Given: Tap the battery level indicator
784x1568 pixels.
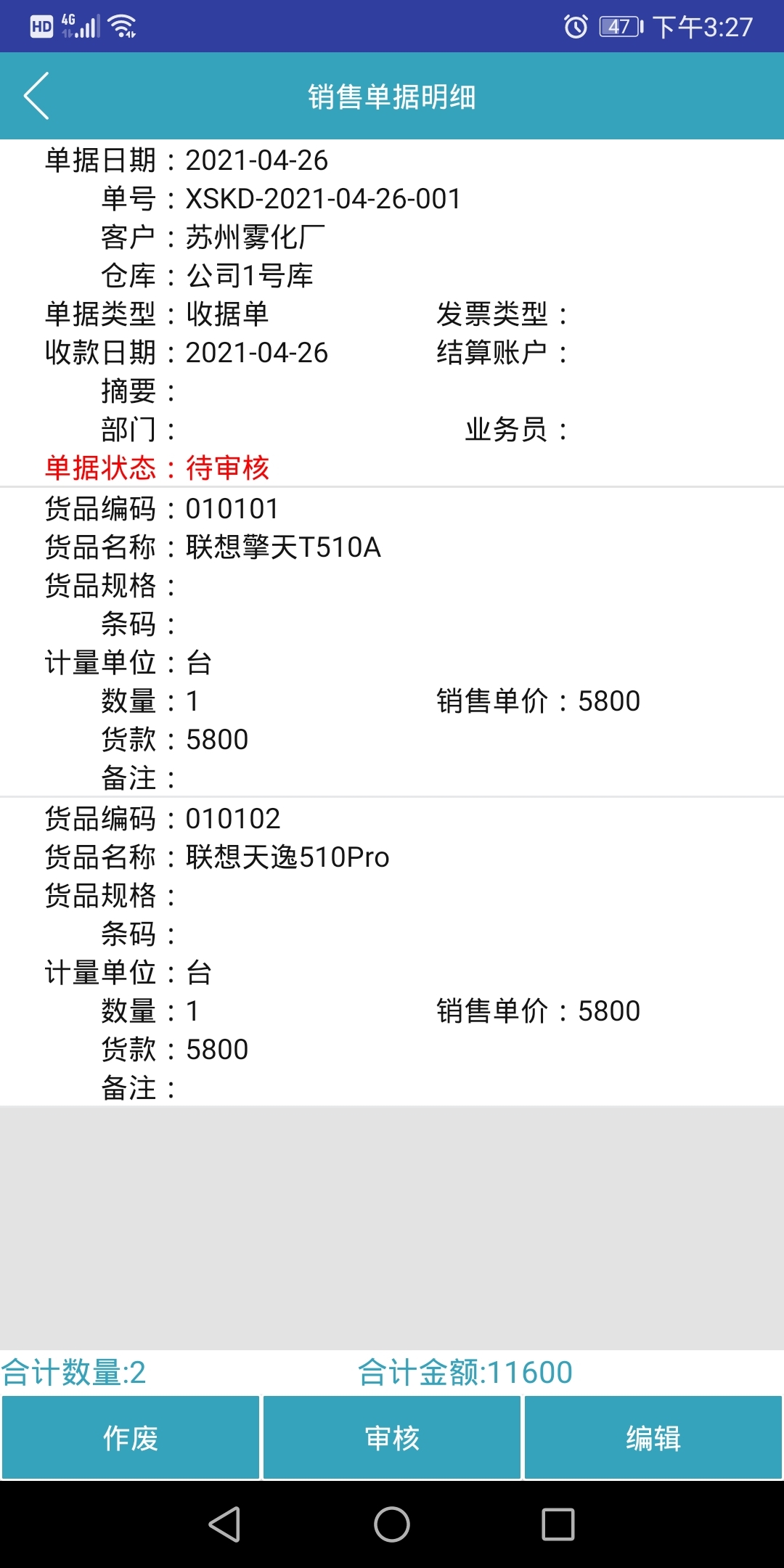Looking at the screenshot, I should pyautogui.click(x=621, y=27).
